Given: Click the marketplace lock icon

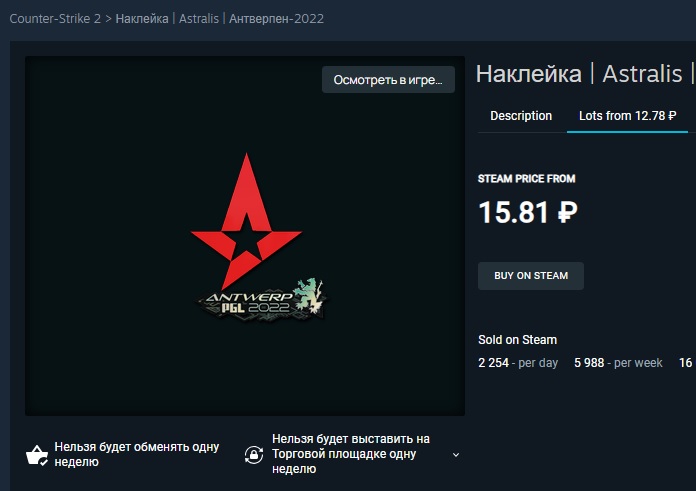Looking at the screenshot, I should tap(254, 455).
